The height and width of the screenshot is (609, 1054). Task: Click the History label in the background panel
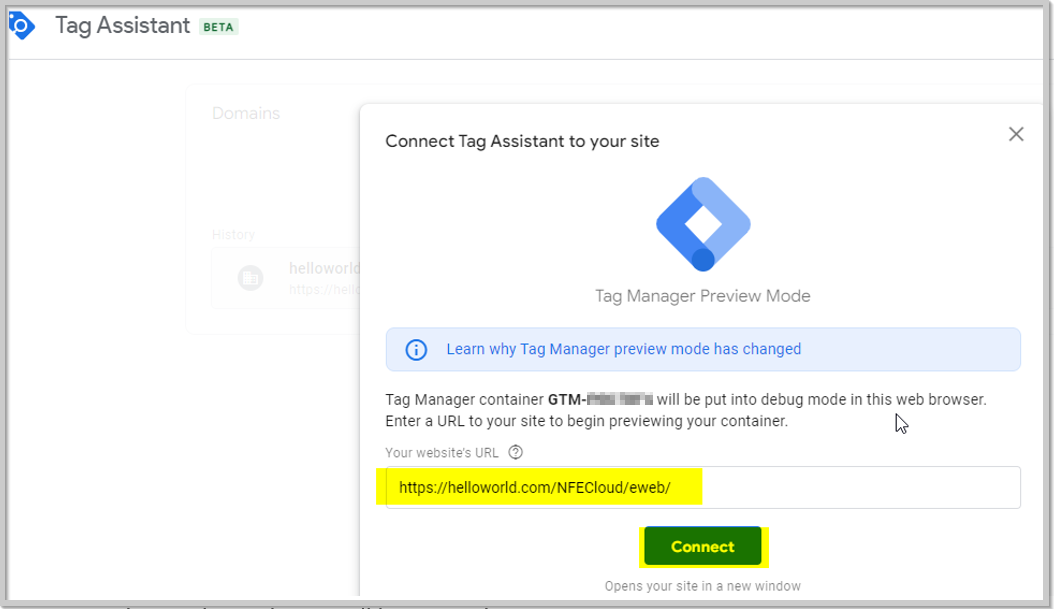point(233,235)
